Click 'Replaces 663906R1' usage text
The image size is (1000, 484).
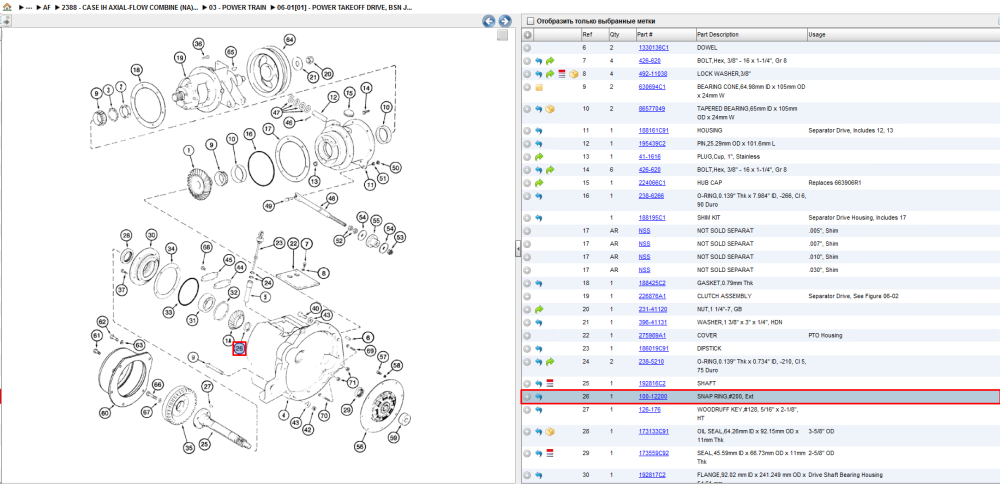[x=835, y=182]
